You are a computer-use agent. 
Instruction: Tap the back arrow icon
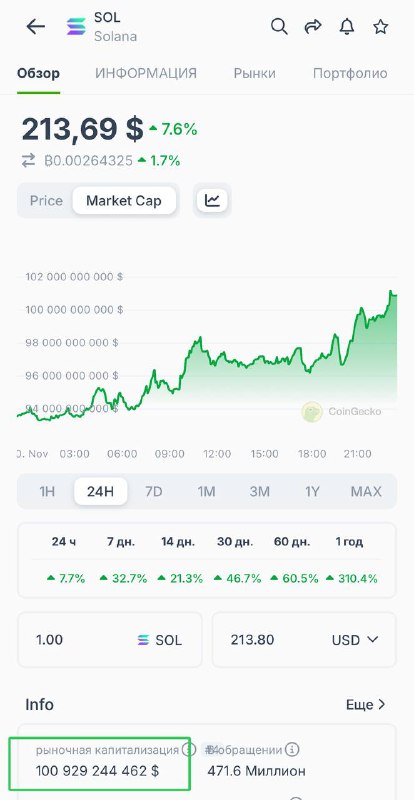[36, 27]
